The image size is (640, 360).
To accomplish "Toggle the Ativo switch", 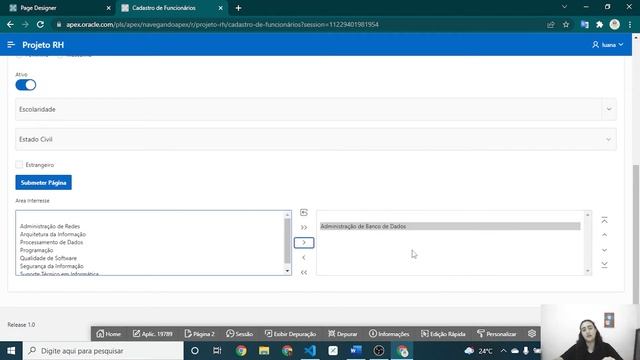I will (26, 85).
